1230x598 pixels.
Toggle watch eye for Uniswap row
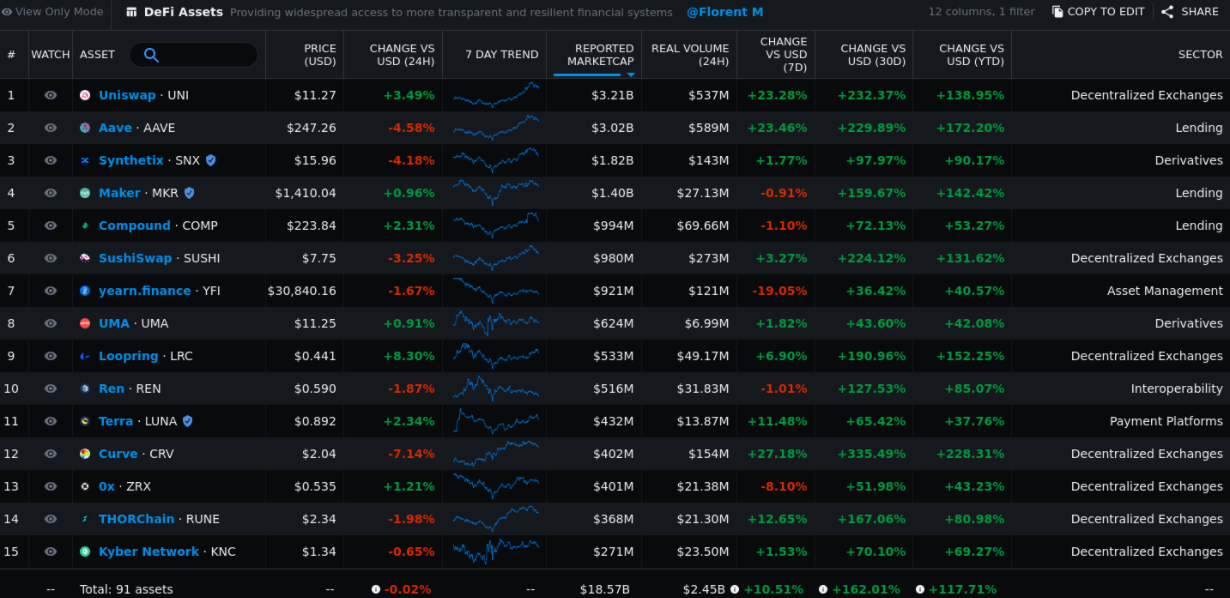tap(50, 96)
